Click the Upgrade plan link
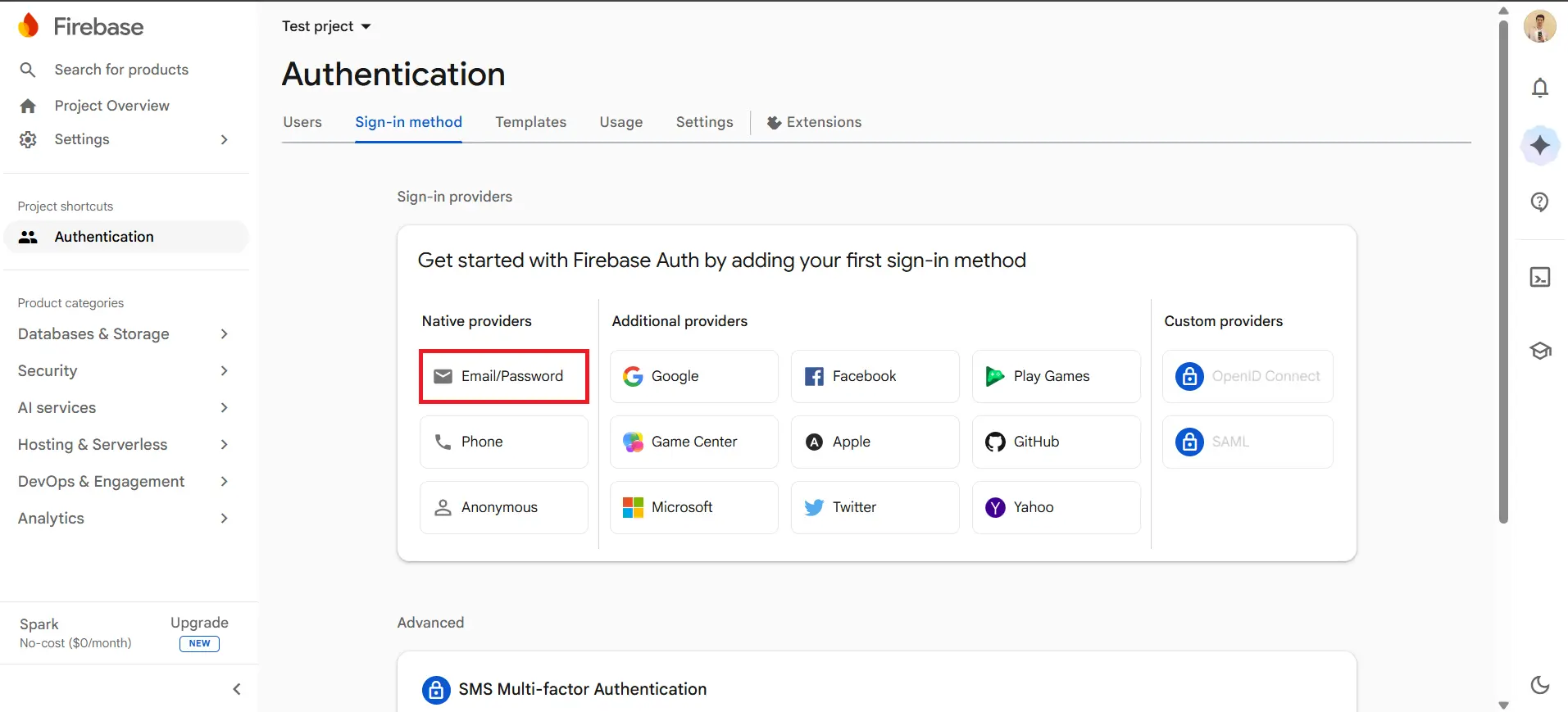This screenshot has width=1568, height=712. coord(199,623)
